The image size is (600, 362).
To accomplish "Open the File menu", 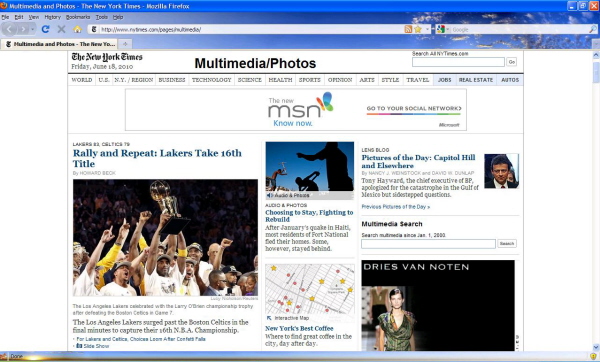I will click(x=5, y=17).
